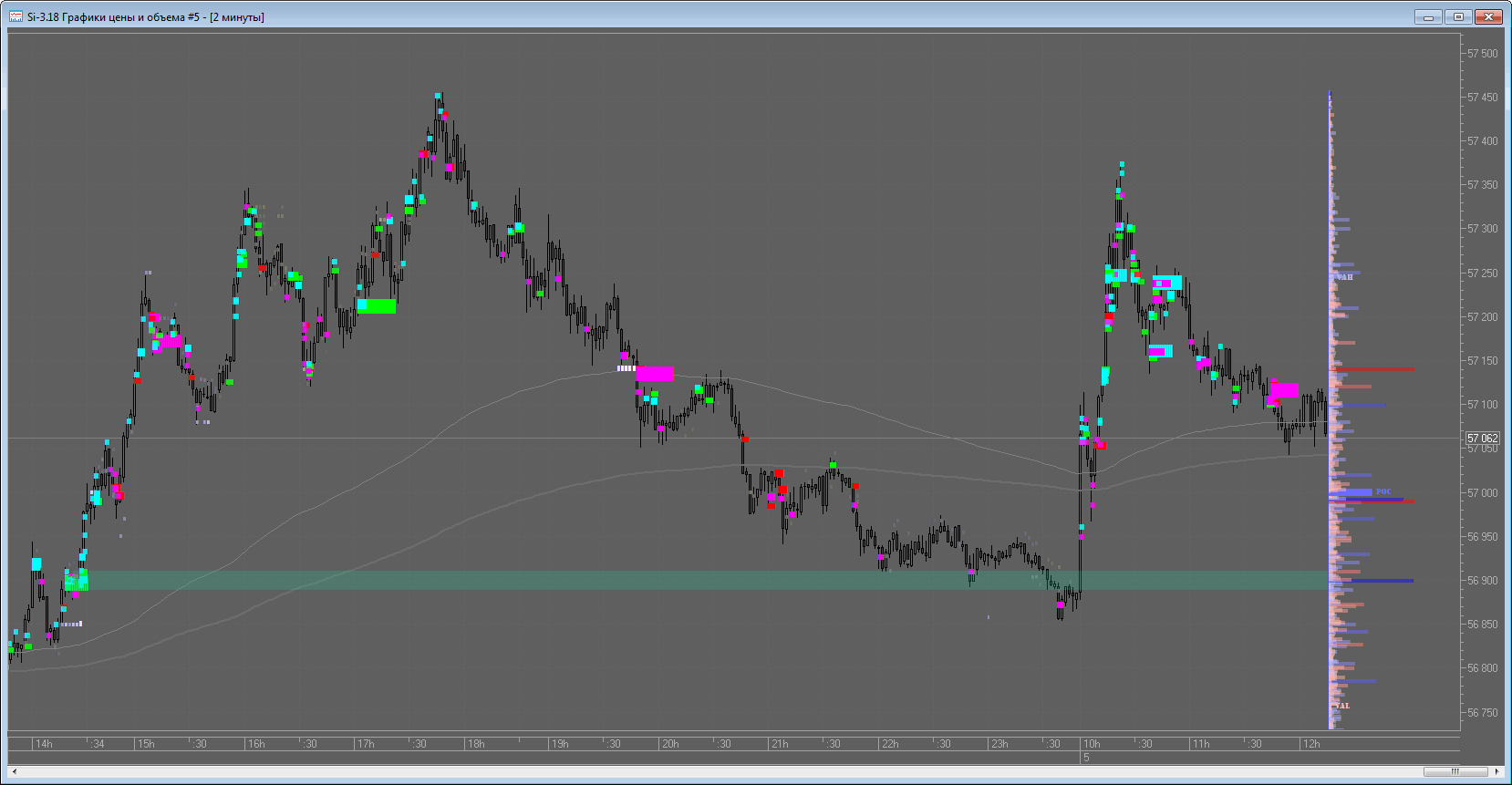Viewport: 1512px width, 785px height.
Task: Click the date label 5 under 10h
Action: pyautogui.click(x=1086, y=758)
